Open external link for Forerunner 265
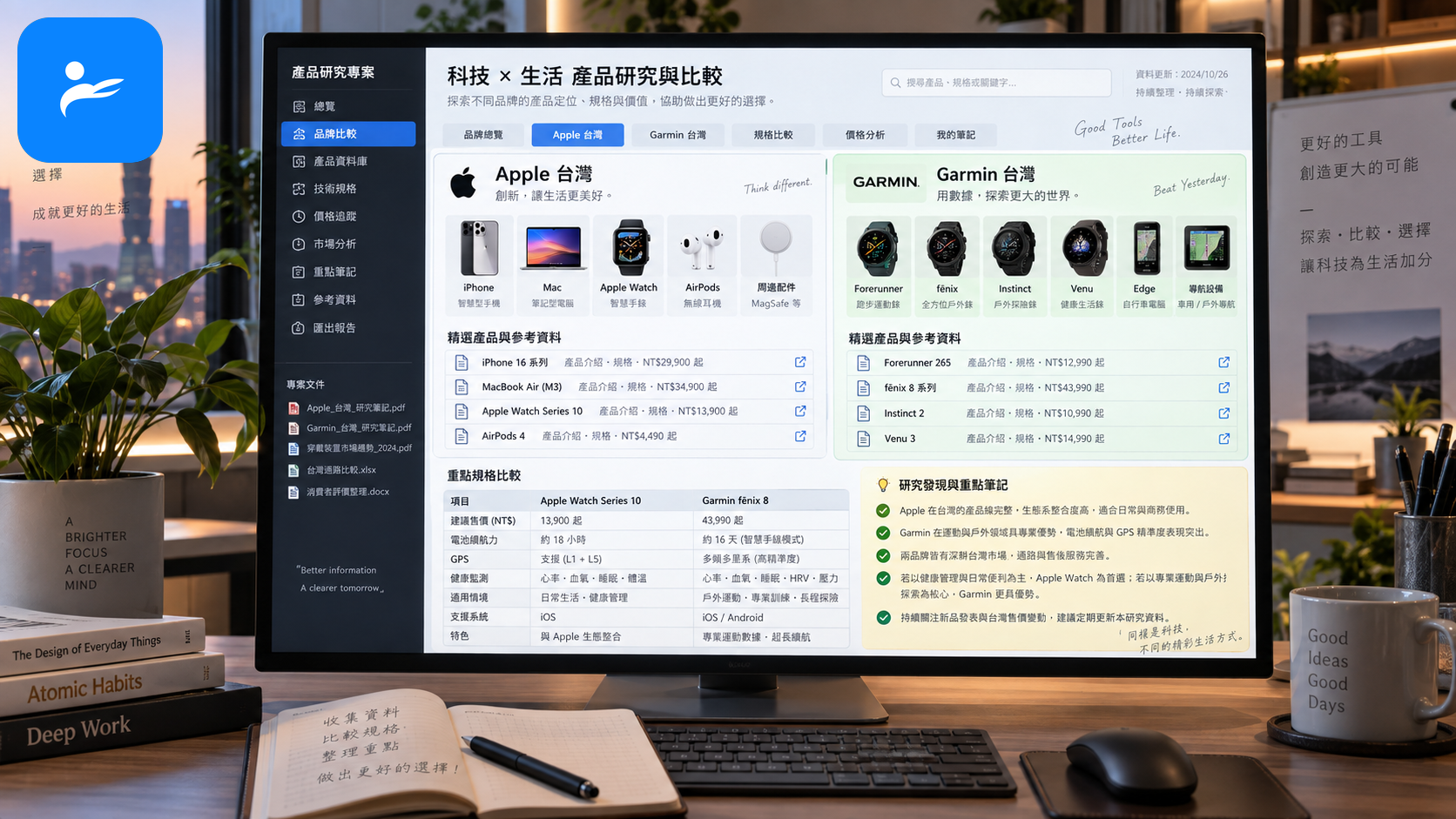The width and height of the screenshot is (1456, 819). (x=1224, y=362)
